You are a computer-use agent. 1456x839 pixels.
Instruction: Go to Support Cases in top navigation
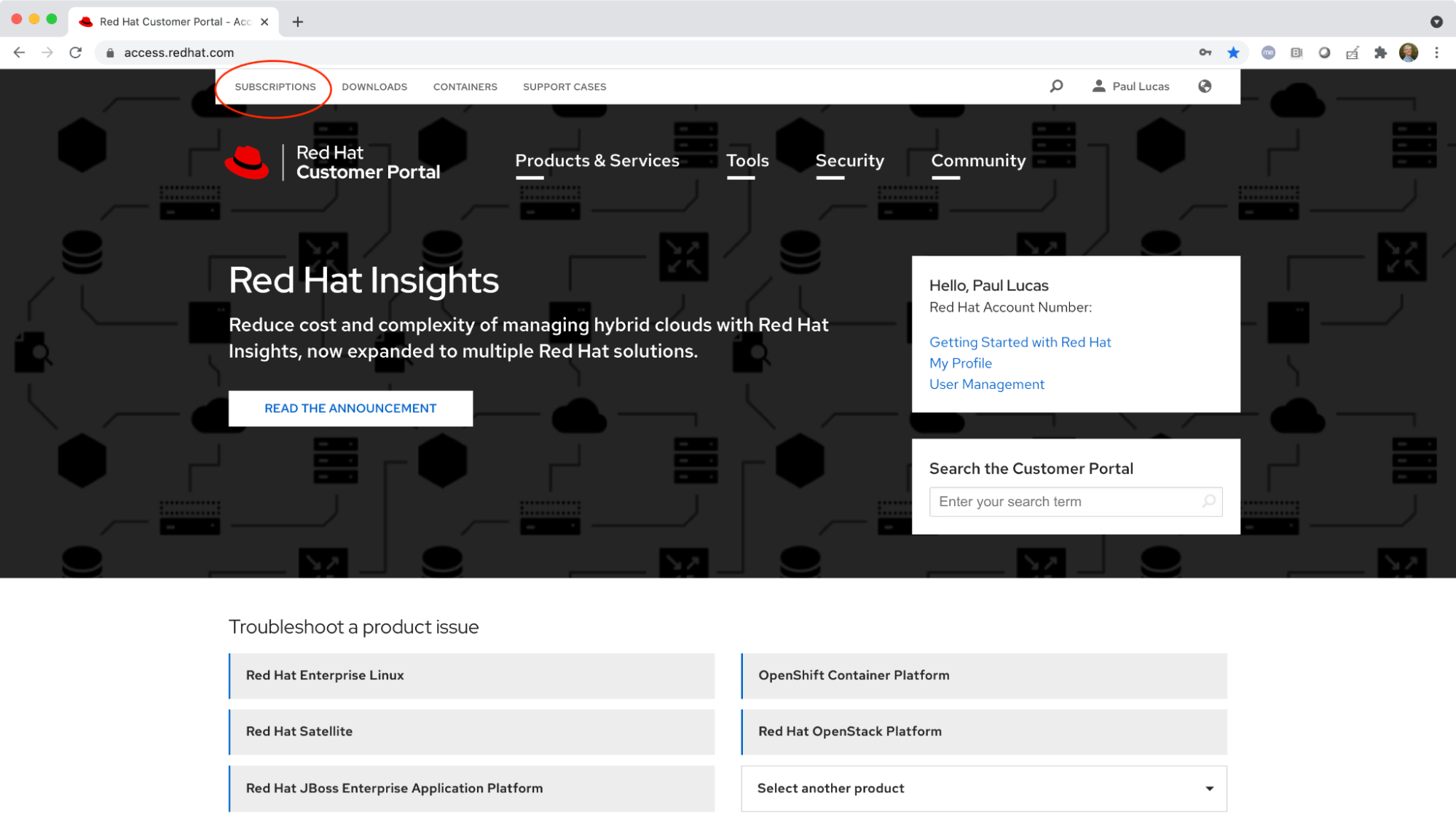click(x=564, y=87)
